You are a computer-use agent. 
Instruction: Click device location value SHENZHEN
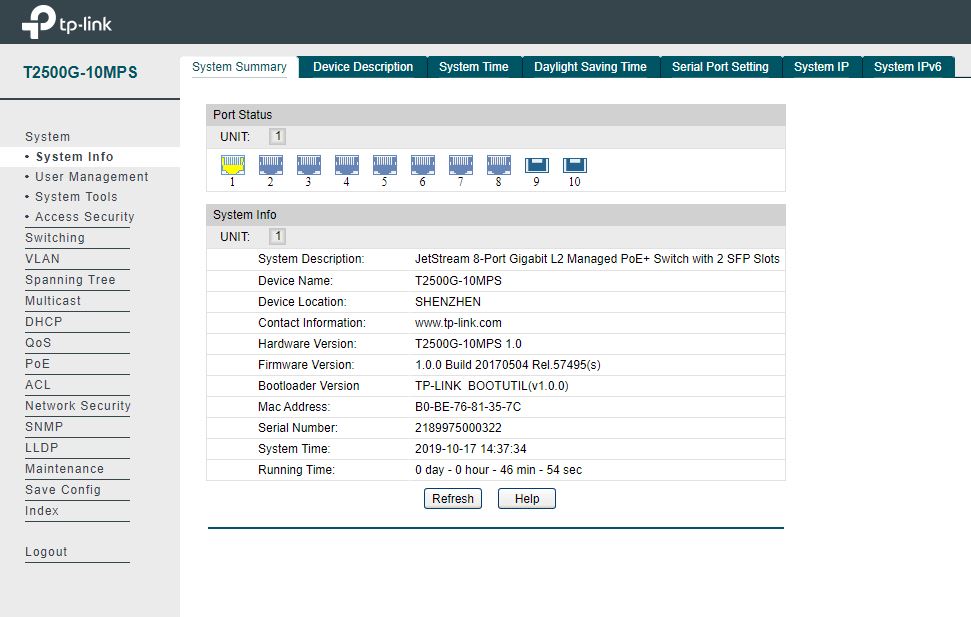click(x=448, y=302)
